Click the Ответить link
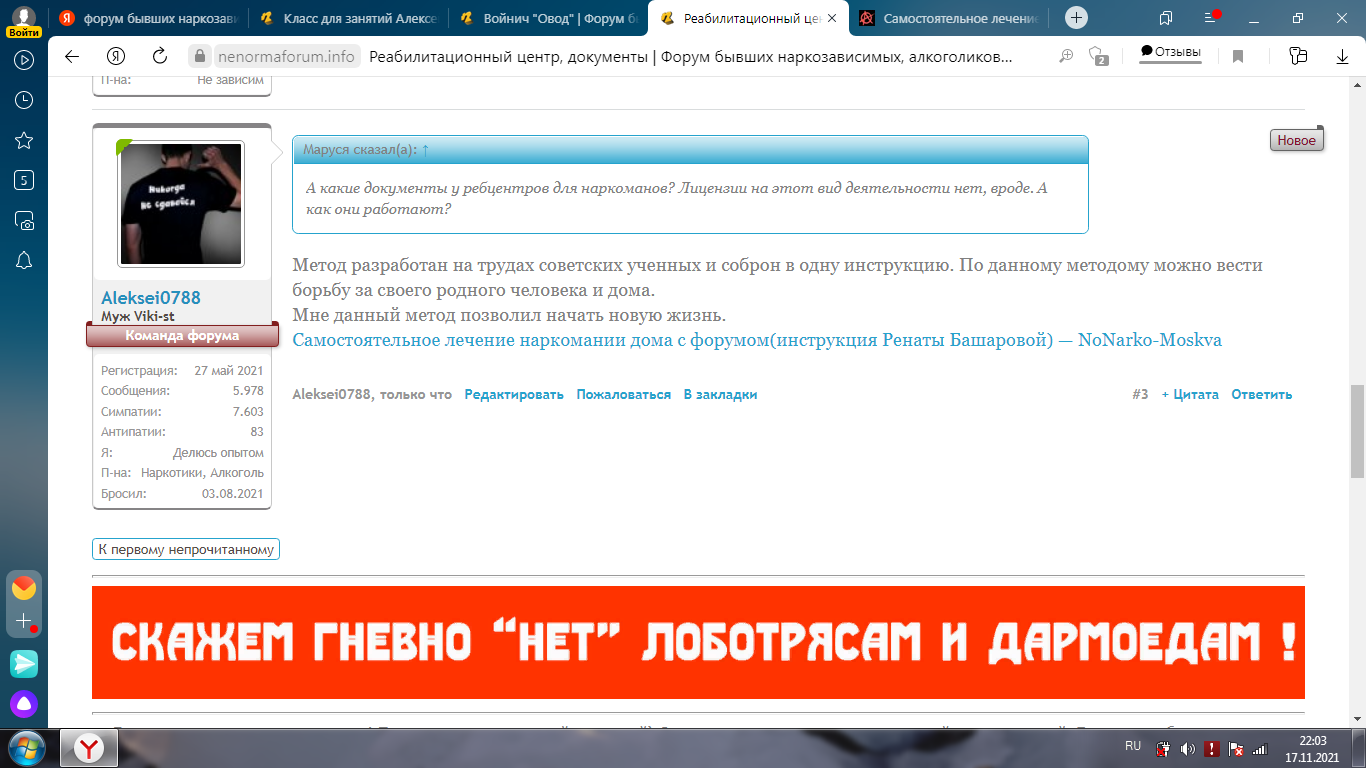This screenshot has width=1366, height=768. coord(1261,395)
